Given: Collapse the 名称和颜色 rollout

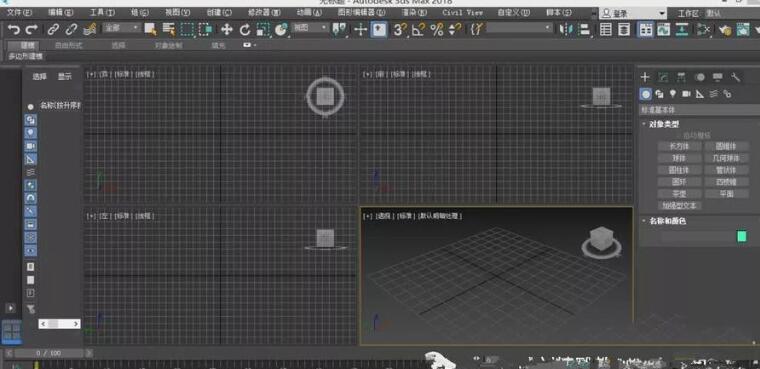Looking at the screenshot, I should click(x=667, y=221).
